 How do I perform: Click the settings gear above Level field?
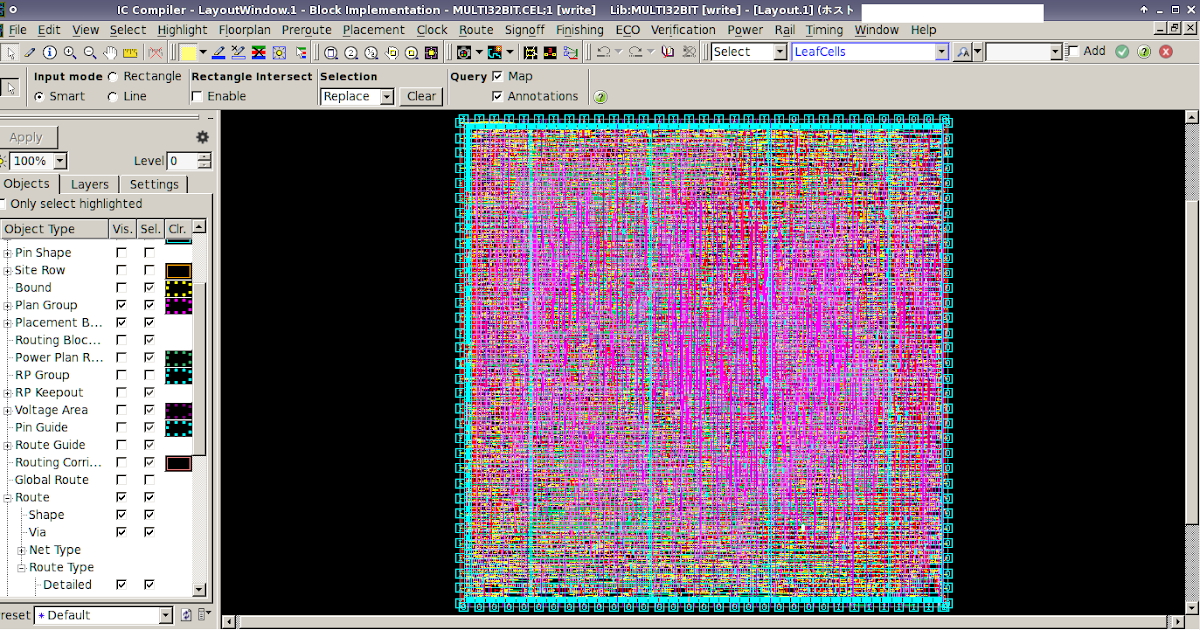pos(202,137)
